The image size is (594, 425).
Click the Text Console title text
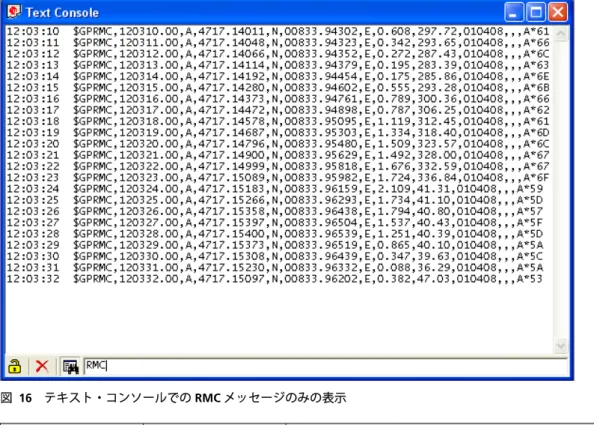coord(62,12)
